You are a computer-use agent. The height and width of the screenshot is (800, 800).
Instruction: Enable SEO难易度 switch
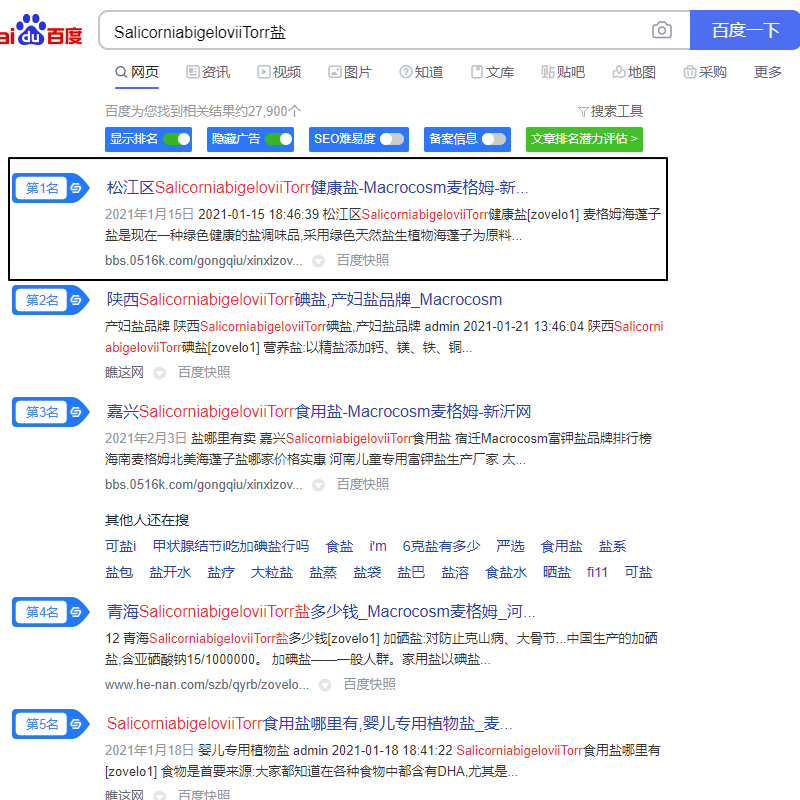392,139
